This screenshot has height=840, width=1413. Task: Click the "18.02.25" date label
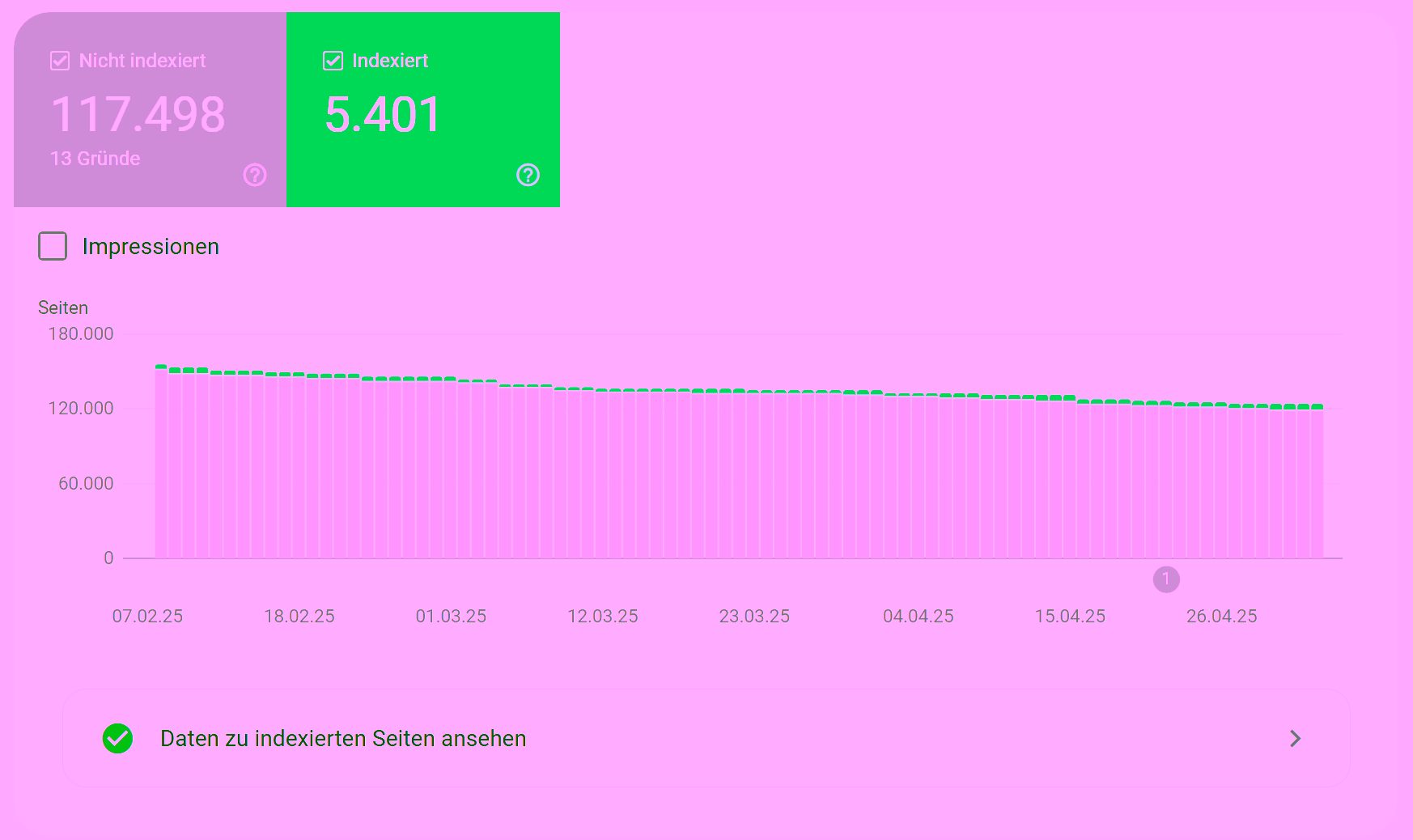coord(299,616)
